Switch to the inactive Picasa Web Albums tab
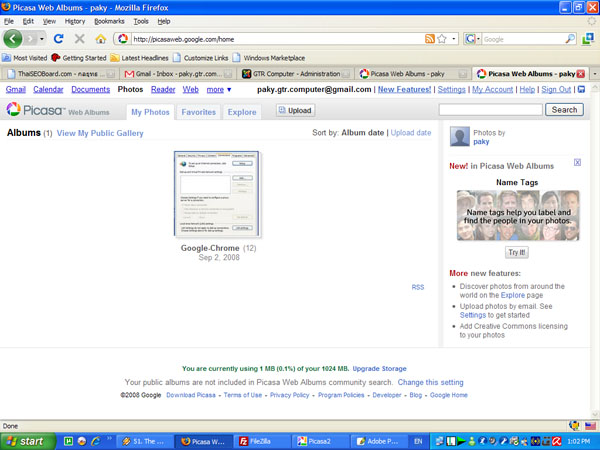The width and height of the screenshot is (600, 450). click(413, 73)
